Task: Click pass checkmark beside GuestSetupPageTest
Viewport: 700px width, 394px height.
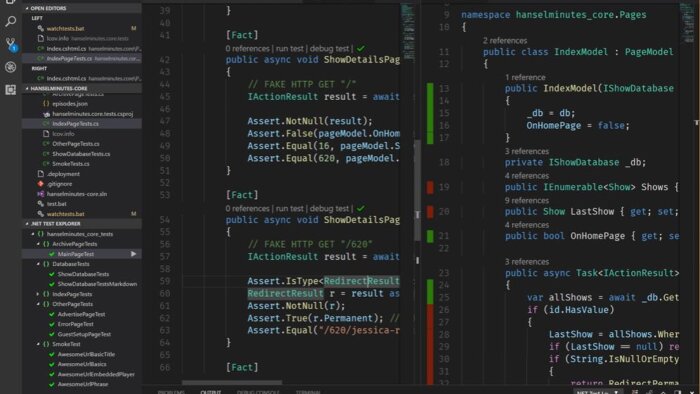Action: tap(52, 335)
